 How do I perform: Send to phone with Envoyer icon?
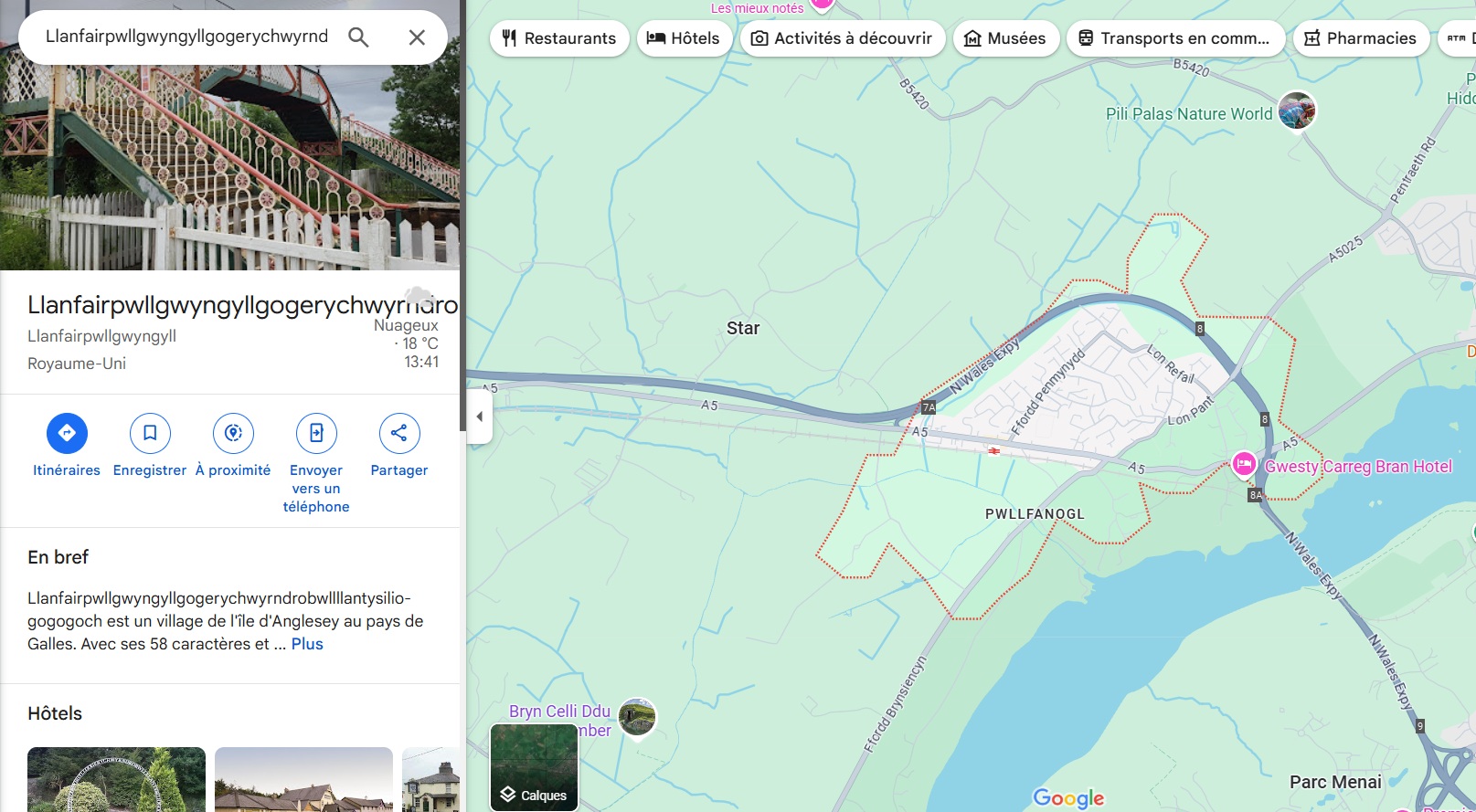click(x=316, y=433)
